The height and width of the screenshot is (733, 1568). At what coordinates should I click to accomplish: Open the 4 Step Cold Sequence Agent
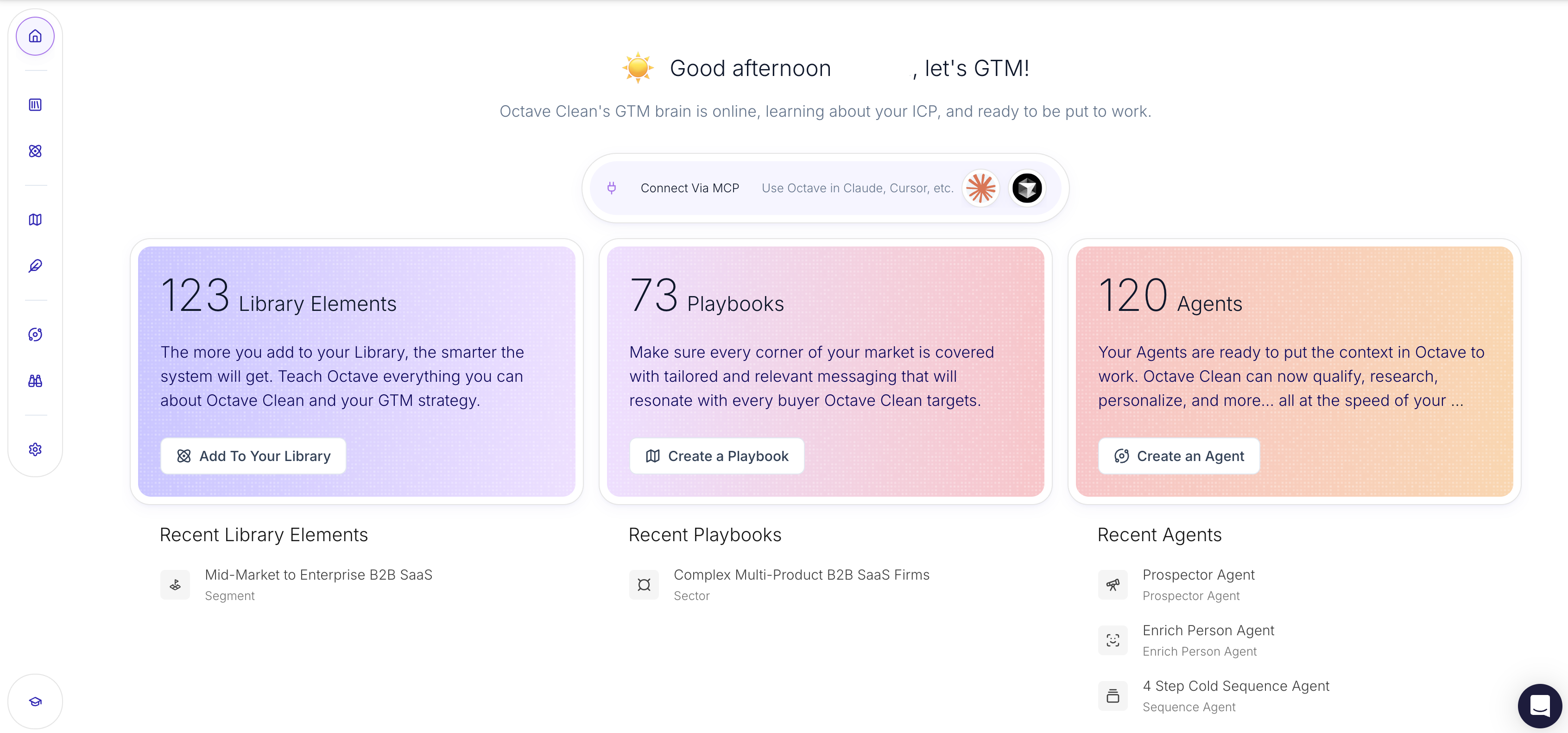(x=1236, y=686)
